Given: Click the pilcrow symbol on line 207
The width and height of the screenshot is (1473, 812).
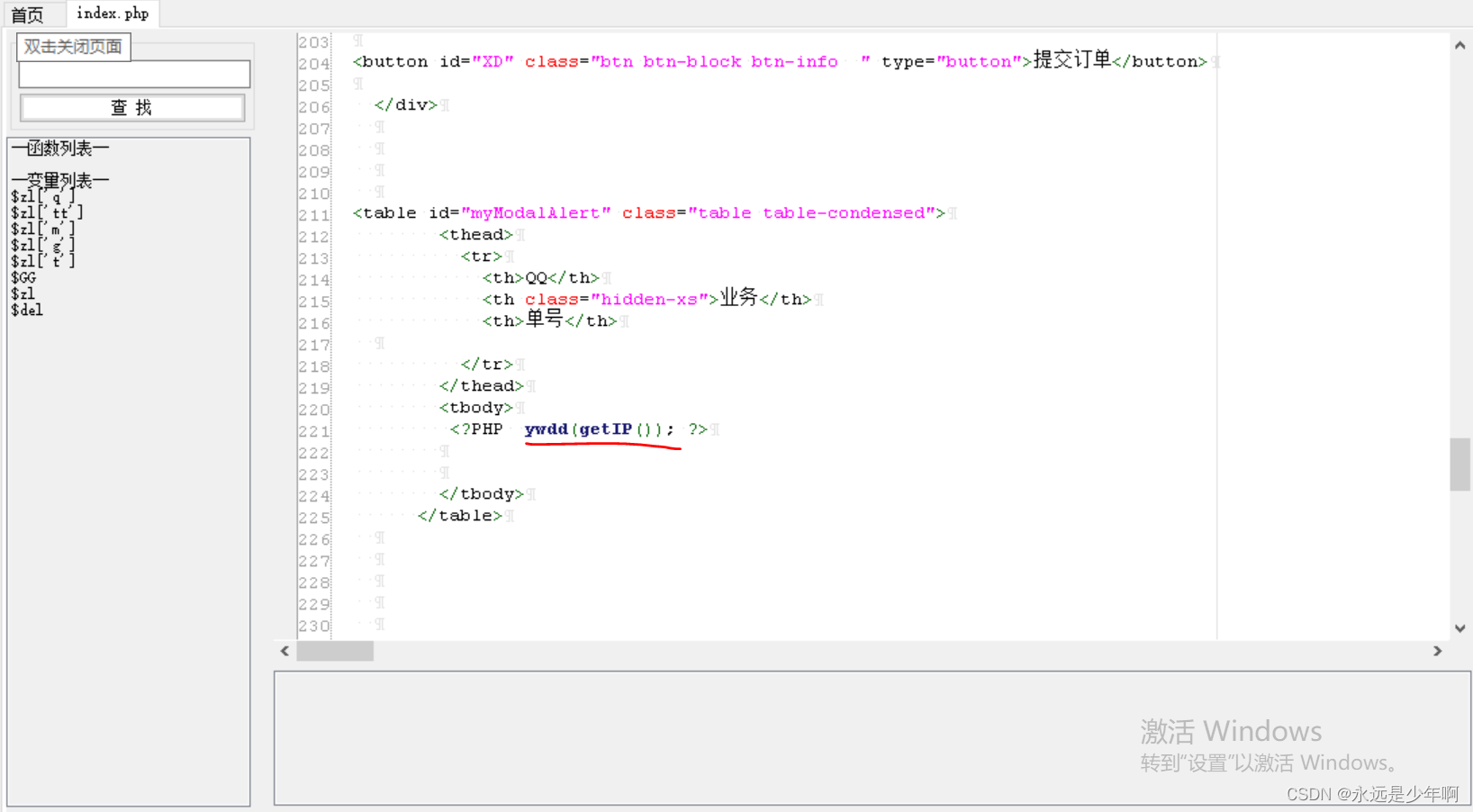Looking at the screenshot, I should (378, 126).
